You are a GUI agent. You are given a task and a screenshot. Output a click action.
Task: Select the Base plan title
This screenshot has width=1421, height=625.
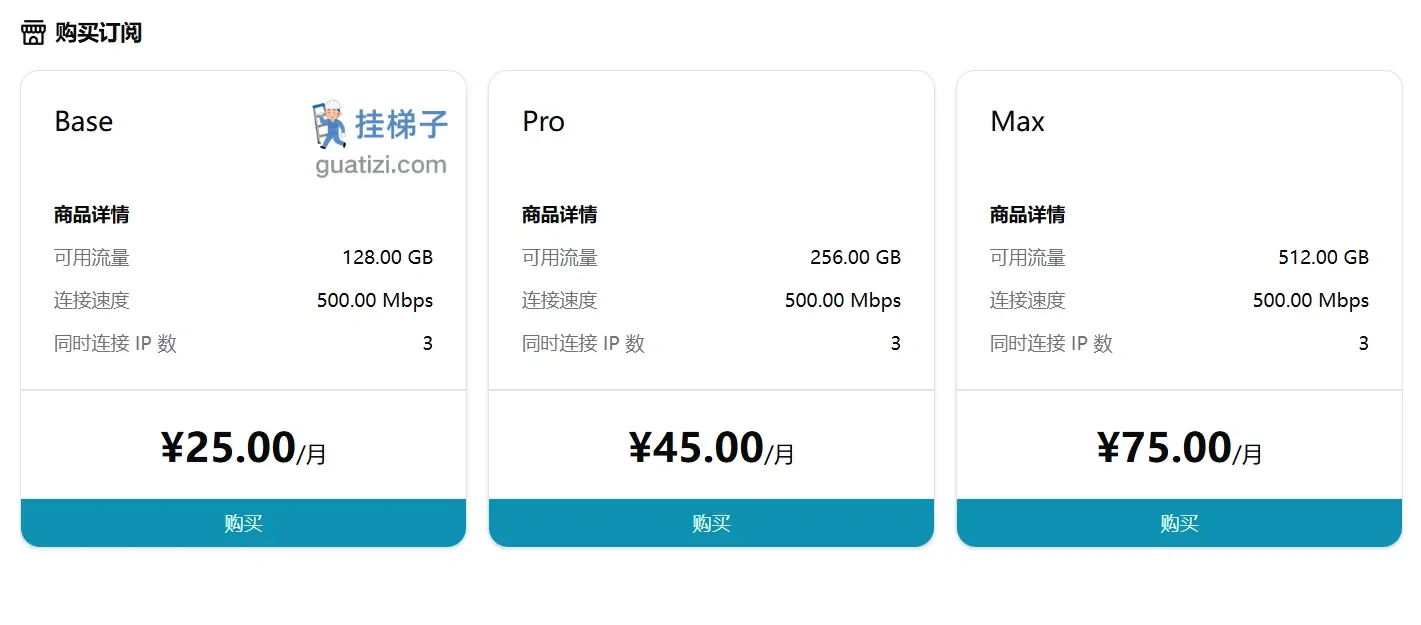(83, 122)
